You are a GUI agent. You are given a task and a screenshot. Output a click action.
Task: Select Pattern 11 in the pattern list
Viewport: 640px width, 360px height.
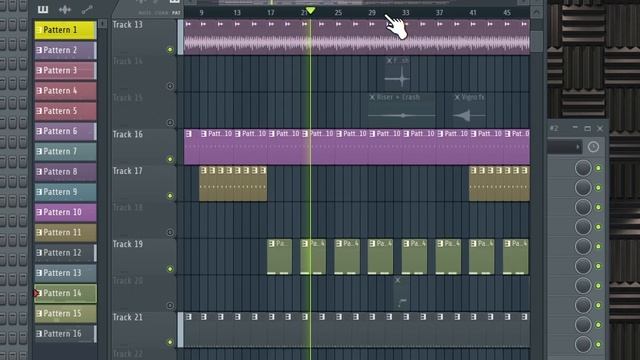(65, 232)
